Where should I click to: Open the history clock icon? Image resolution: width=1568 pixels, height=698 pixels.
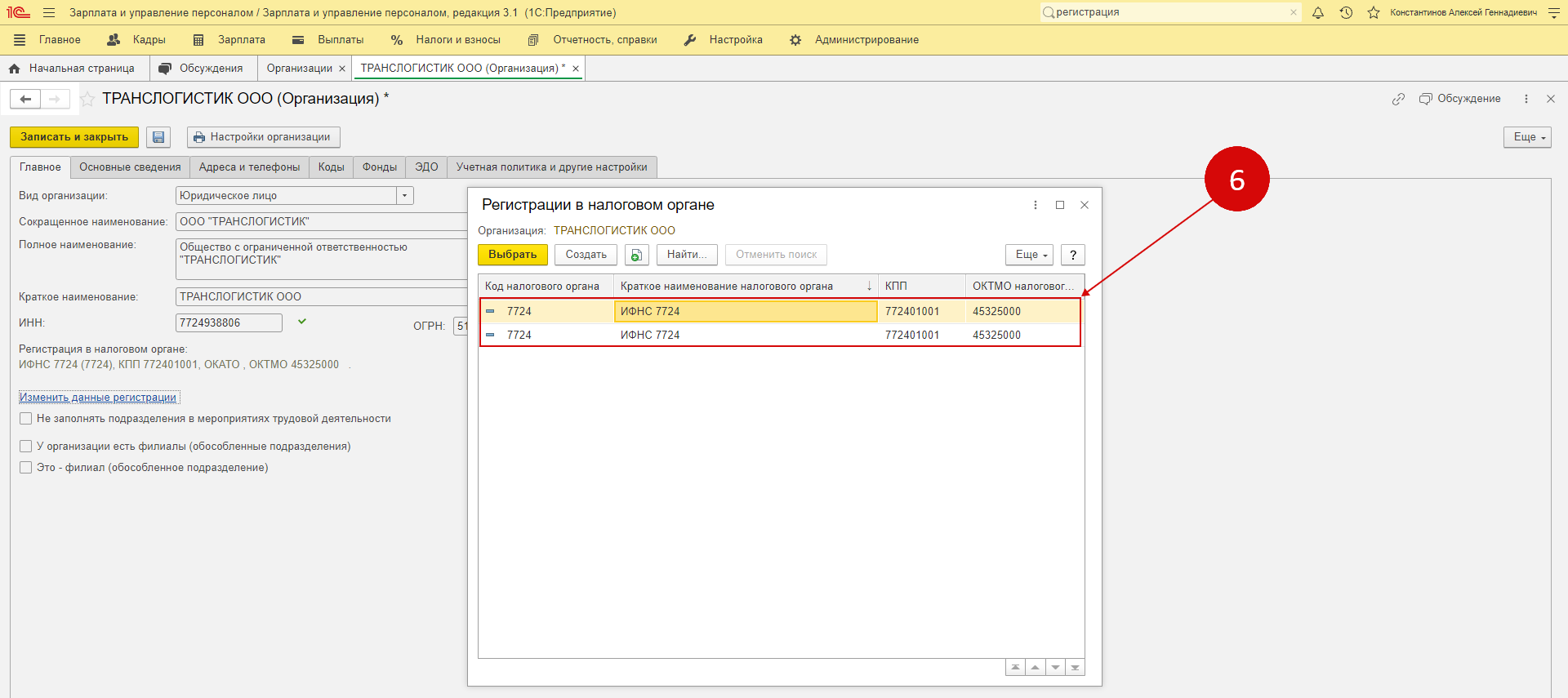(x=1346, y=12)
